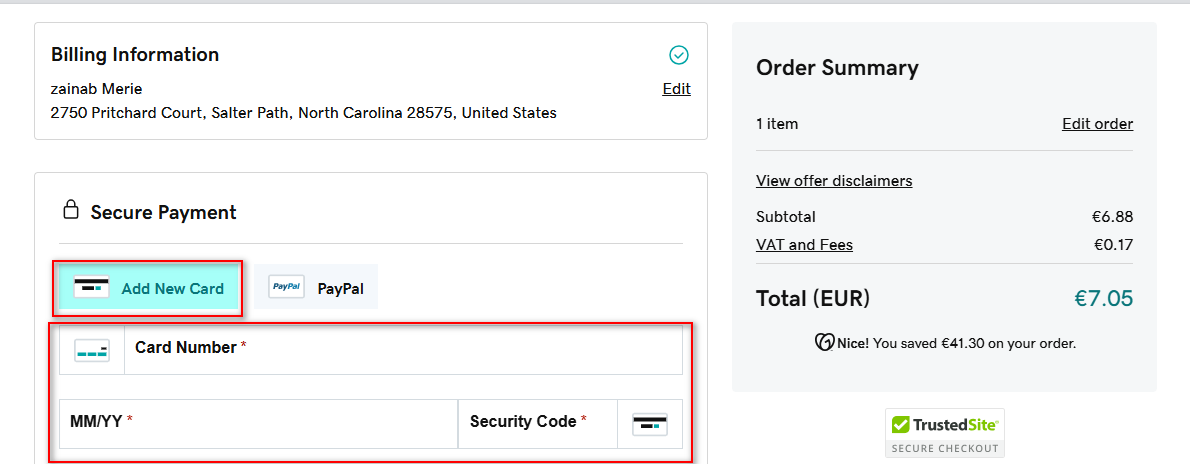Open the Edit order link

pos(1097,124)
